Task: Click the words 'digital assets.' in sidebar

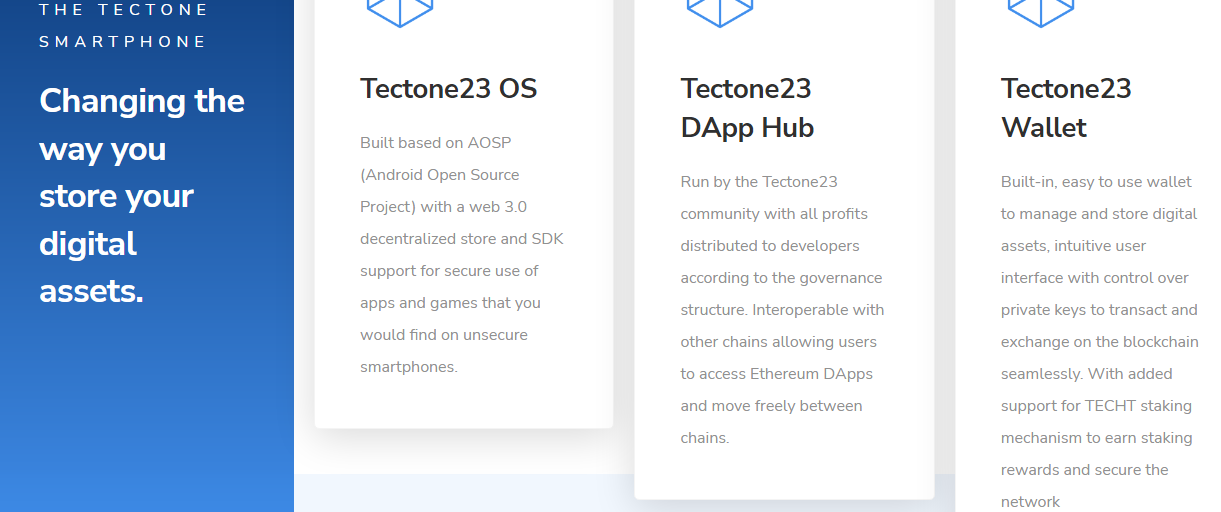Action: [x=90, y=268]
